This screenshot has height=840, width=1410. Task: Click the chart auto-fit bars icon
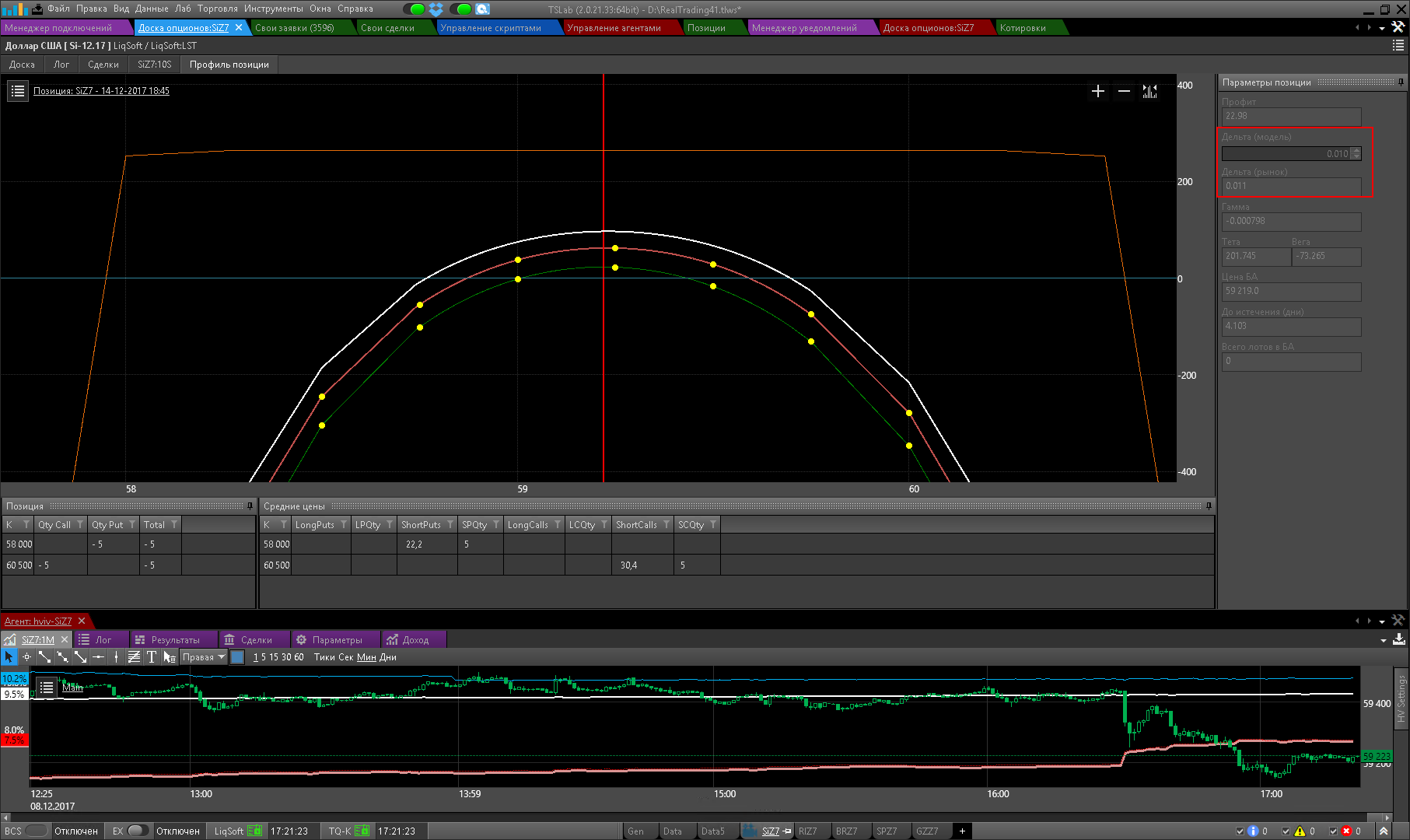coord(1149,92)
